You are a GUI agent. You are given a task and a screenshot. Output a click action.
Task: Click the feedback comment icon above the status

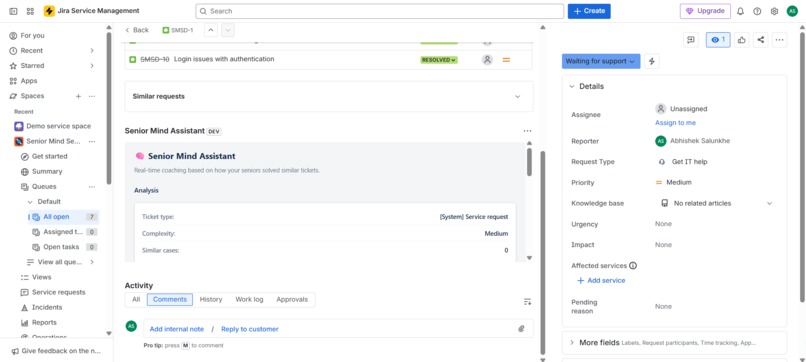(x=691, y=40)
